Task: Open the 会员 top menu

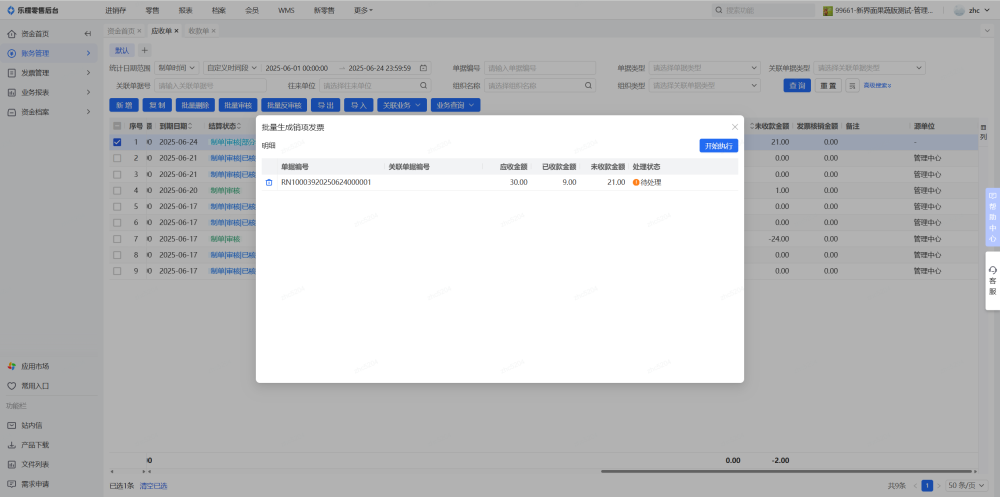Action: [251, 9]
